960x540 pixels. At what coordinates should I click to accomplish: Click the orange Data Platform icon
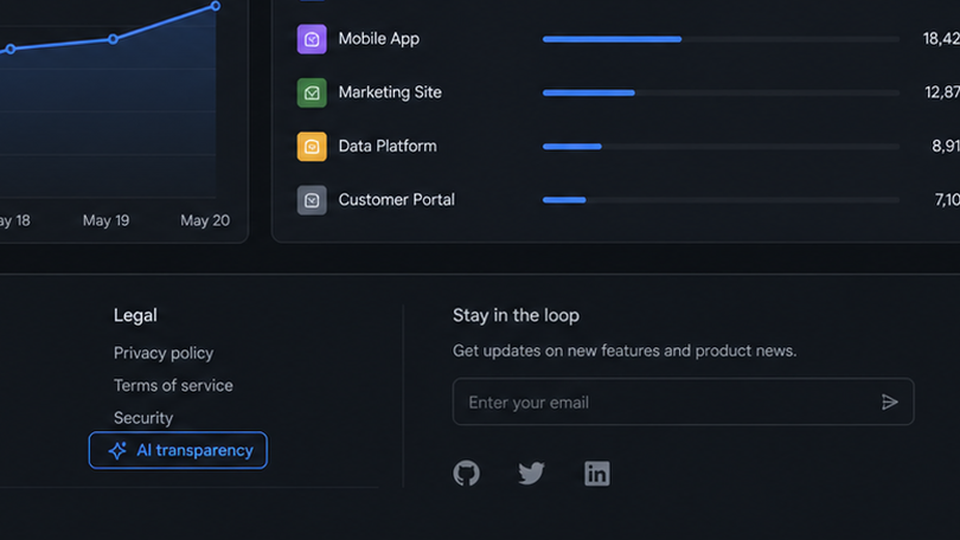pyautogui.click(x=312, y=147)
